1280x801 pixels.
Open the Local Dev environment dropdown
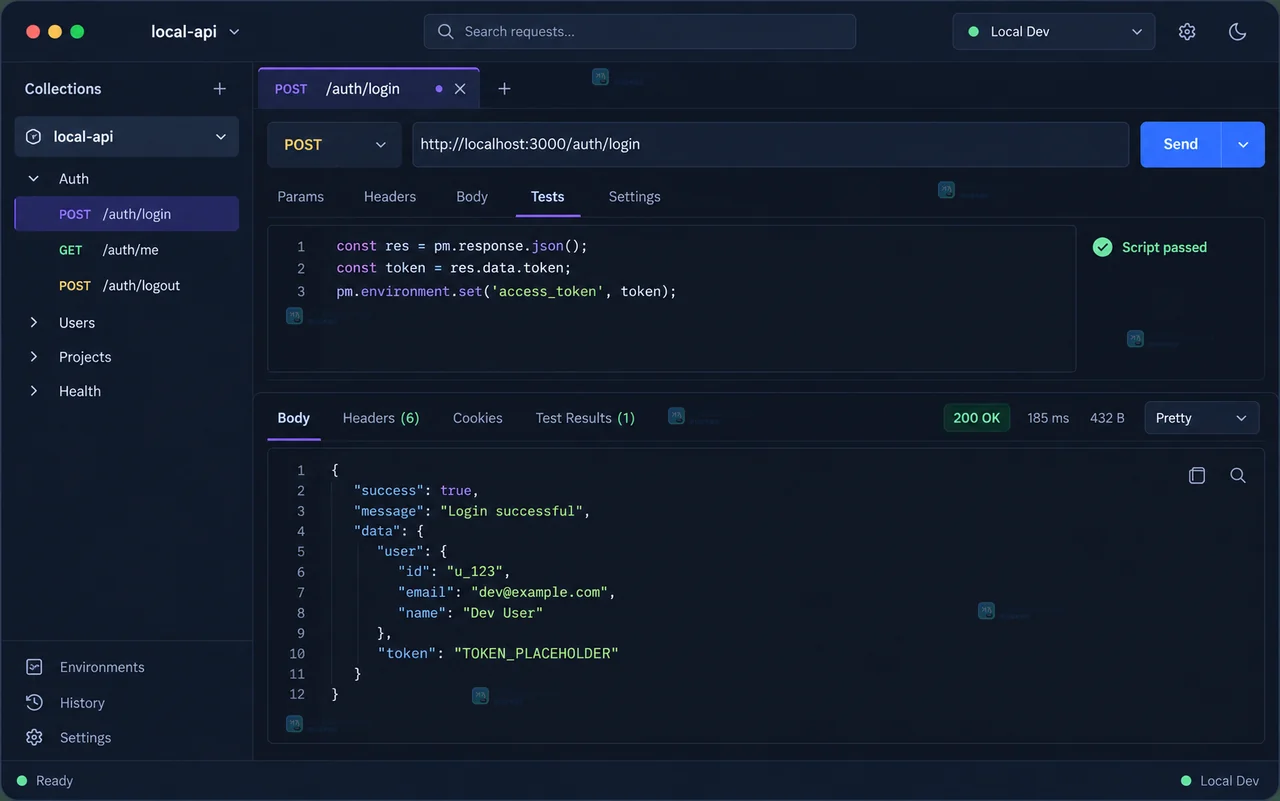pyautogui.click(x=1054, y=32)
